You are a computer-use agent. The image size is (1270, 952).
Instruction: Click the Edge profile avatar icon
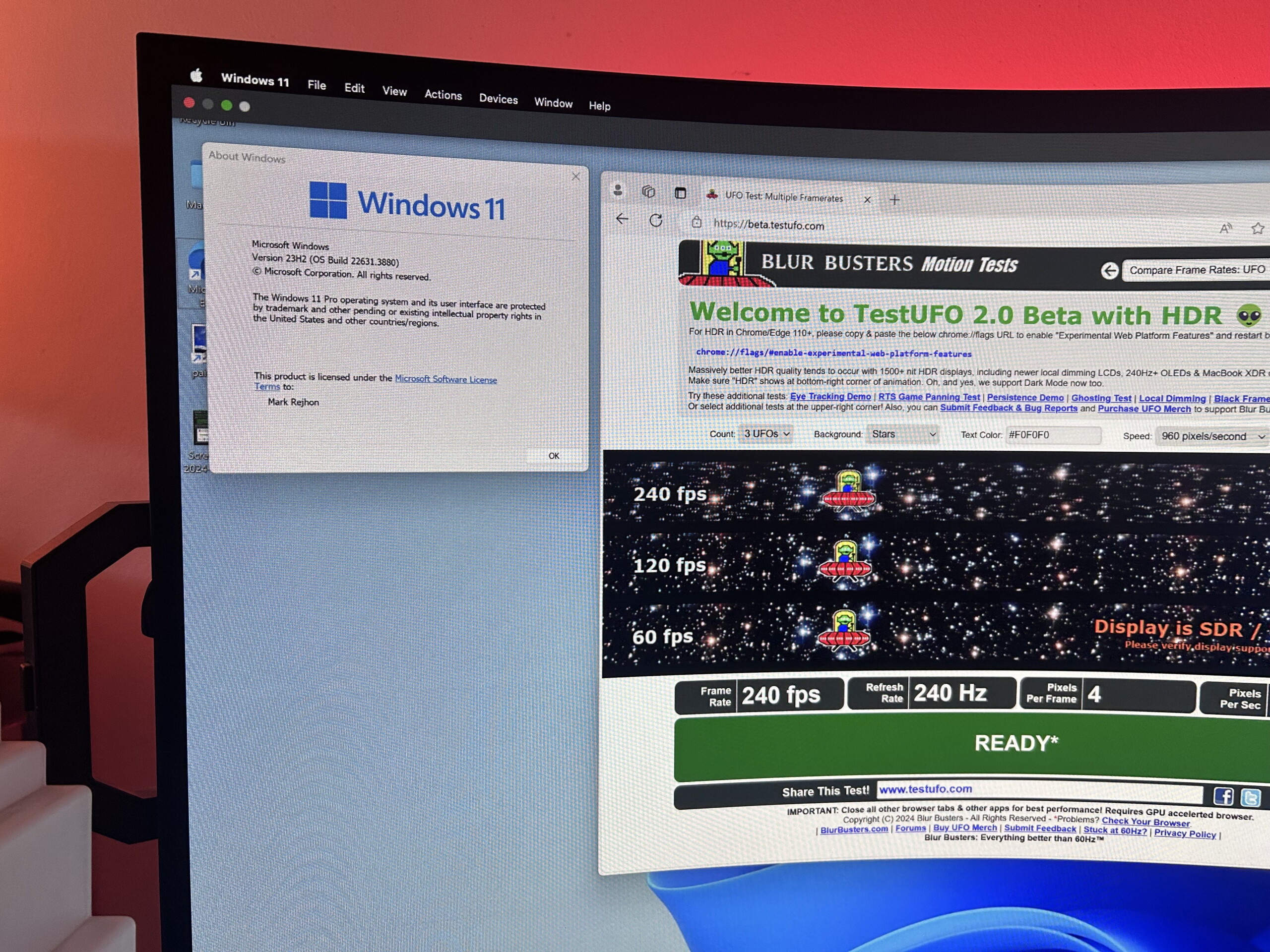point(618,190)
